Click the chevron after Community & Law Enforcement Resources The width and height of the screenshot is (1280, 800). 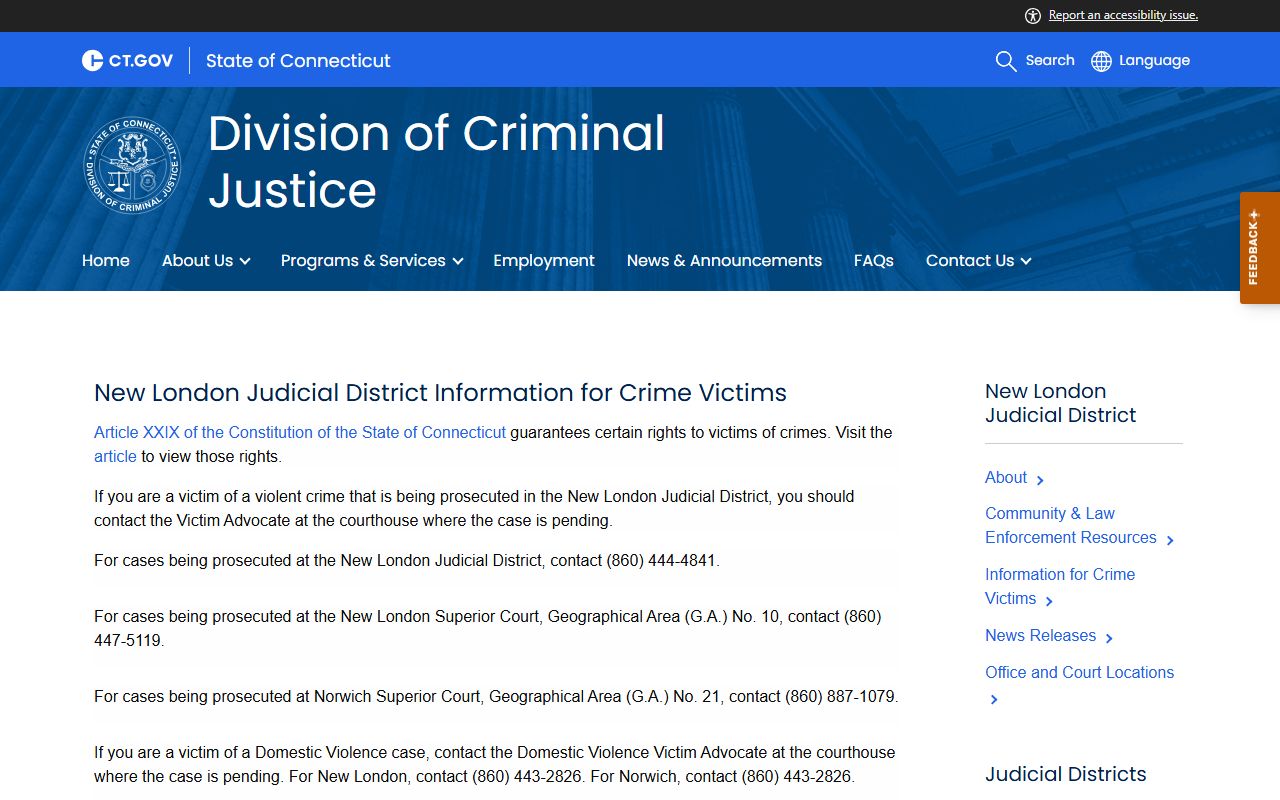tap(1170, 540)
